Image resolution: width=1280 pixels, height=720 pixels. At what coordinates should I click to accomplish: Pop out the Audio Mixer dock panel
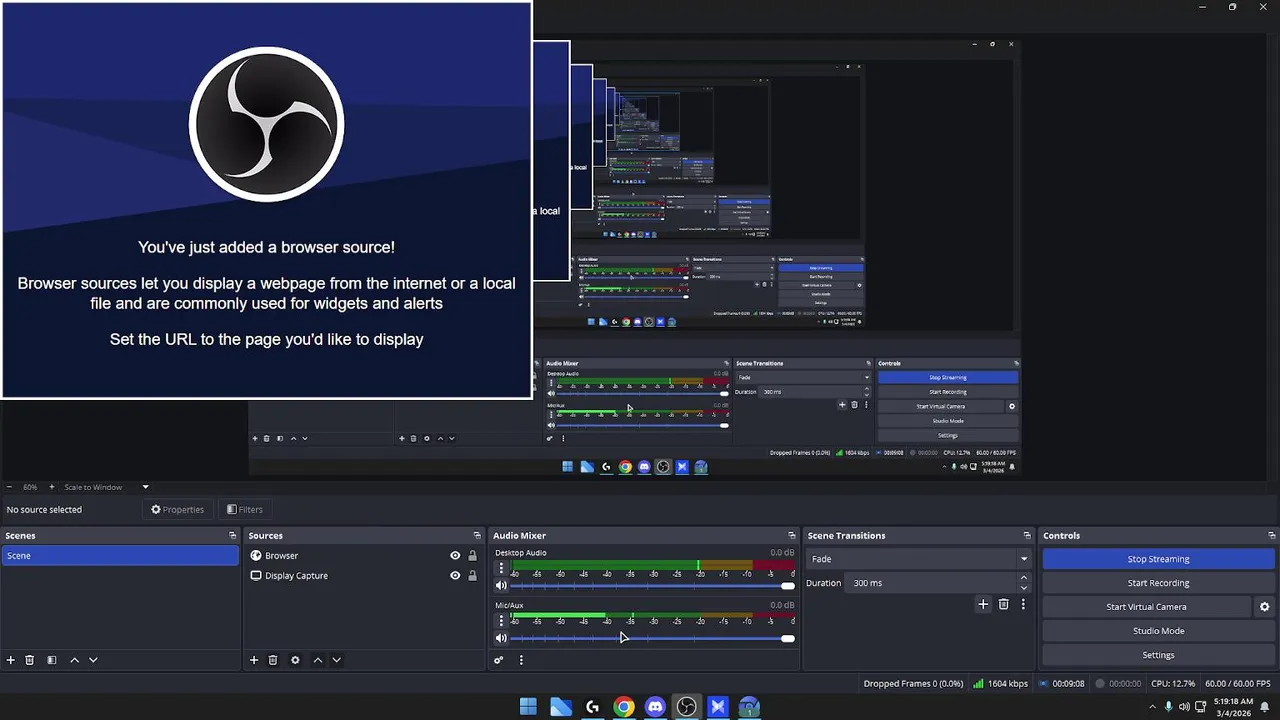(x=792, y=536)
